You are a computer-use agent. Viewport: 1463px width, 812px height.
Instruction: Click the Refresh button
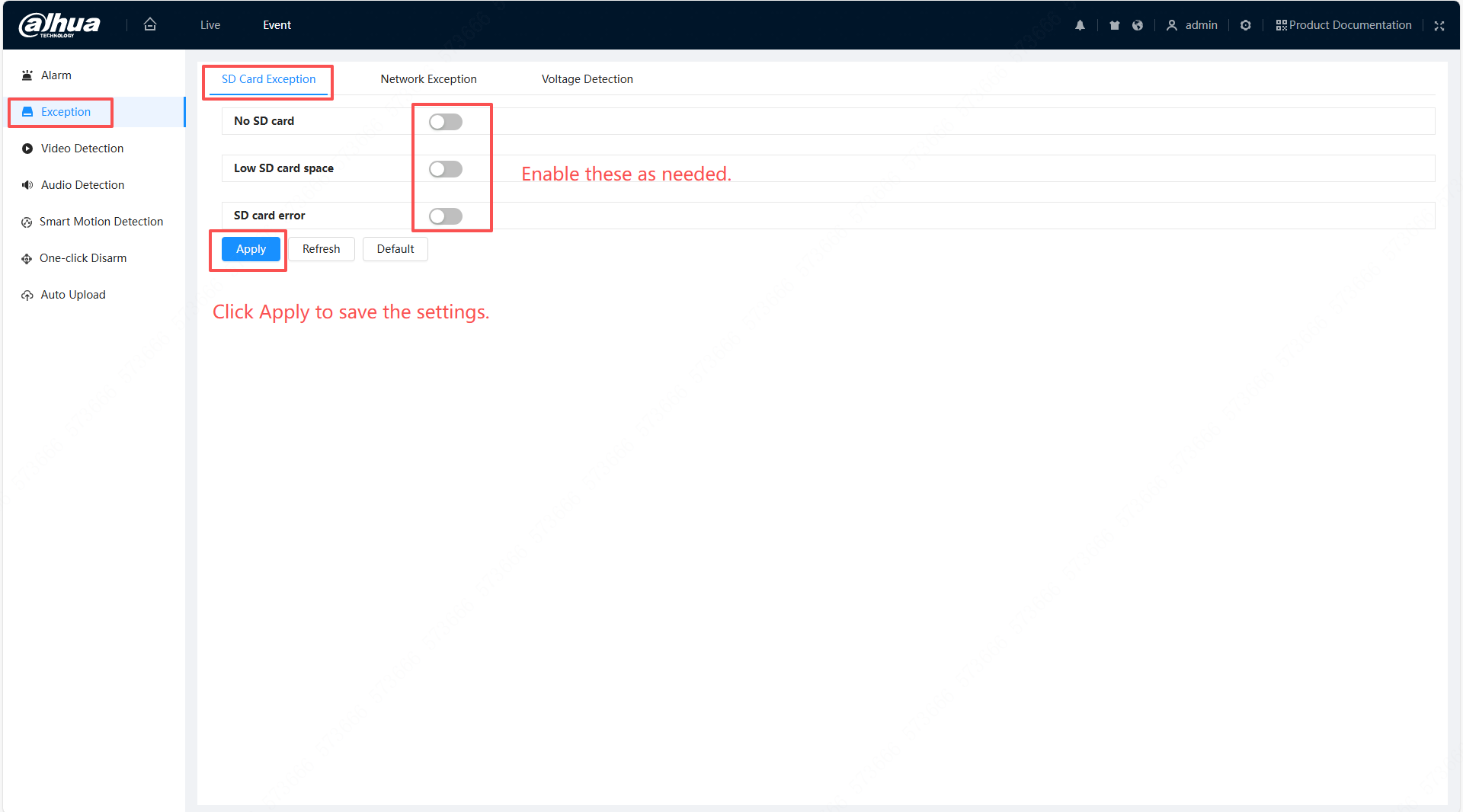coord(321,249)
